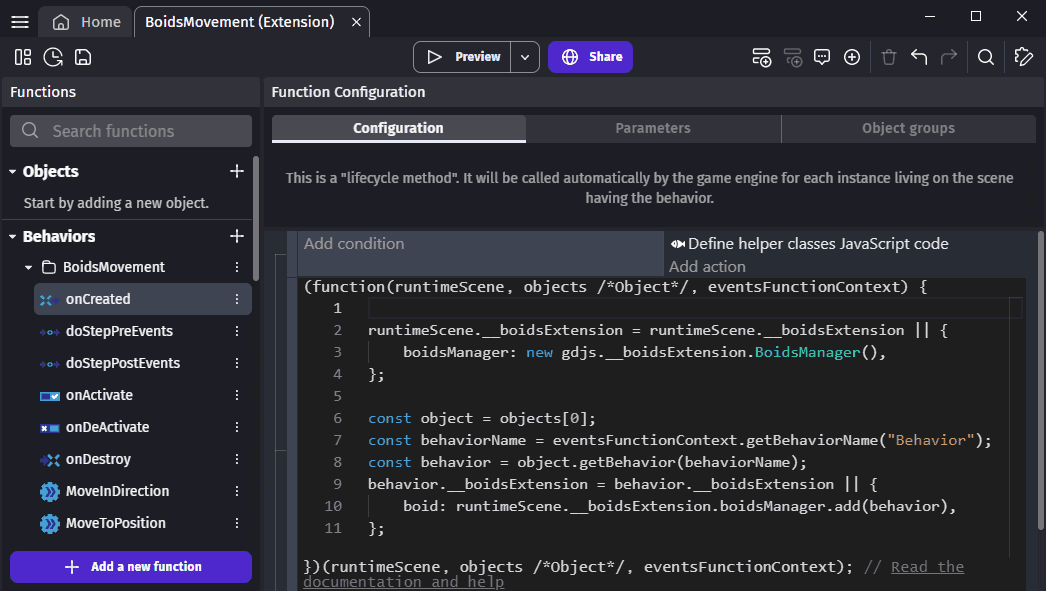Add a comment event from toolbar
Image resolution: width=1046 pixels, height=591 pixels.
click(822, 57)
